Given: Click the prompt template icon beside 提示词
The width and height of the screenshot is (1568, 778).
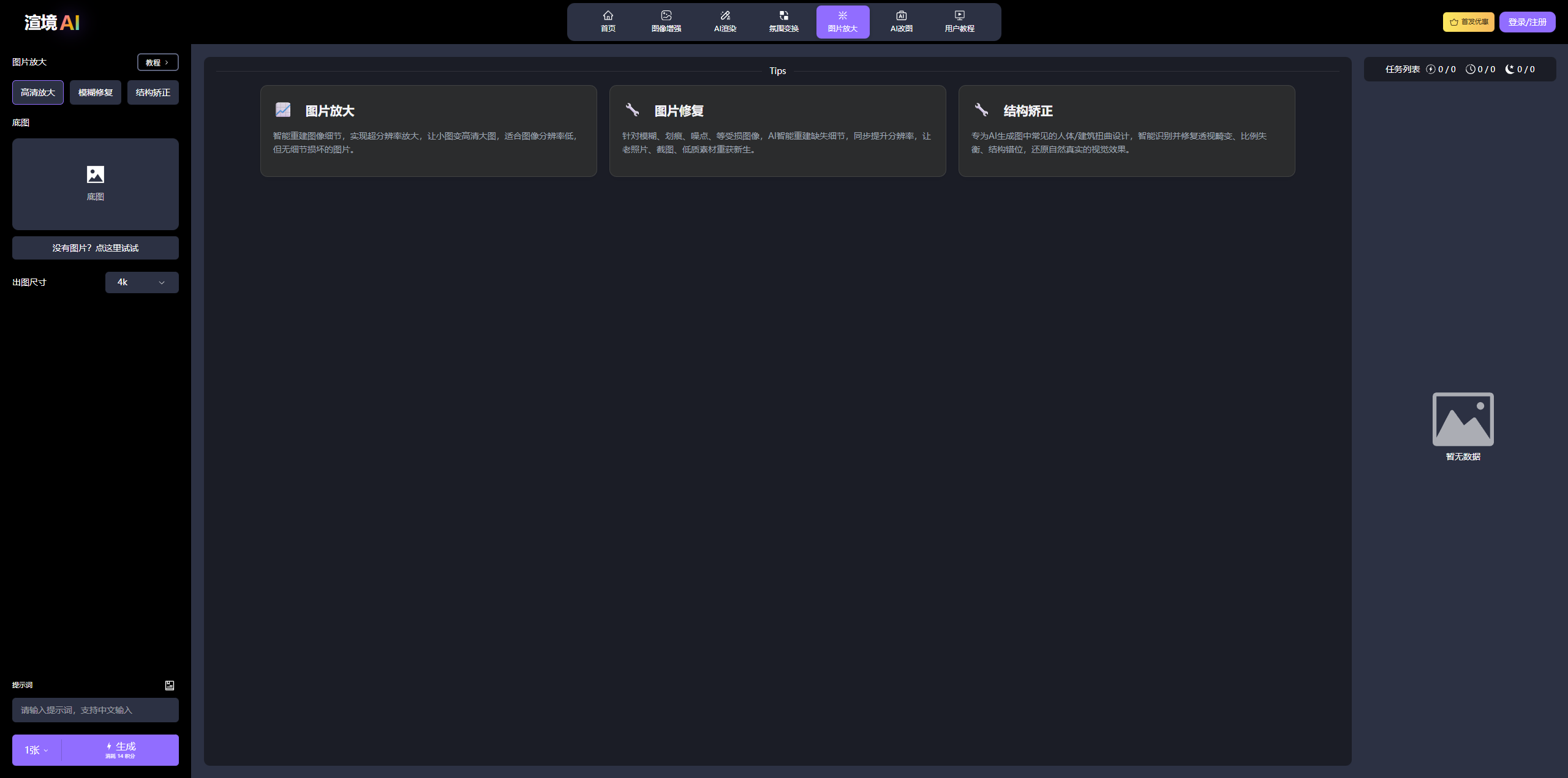Looking at the screenshot, I should [170, 685].
